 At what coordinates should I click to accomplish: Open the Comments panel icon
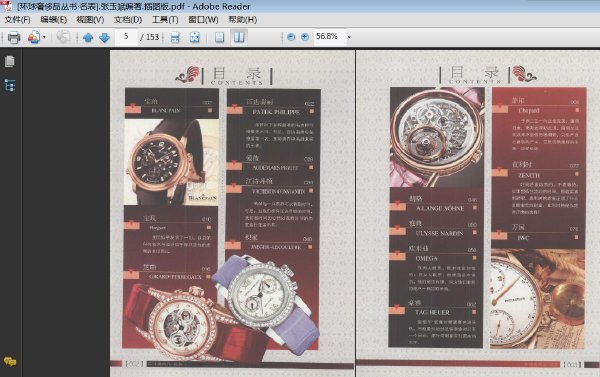10,361
